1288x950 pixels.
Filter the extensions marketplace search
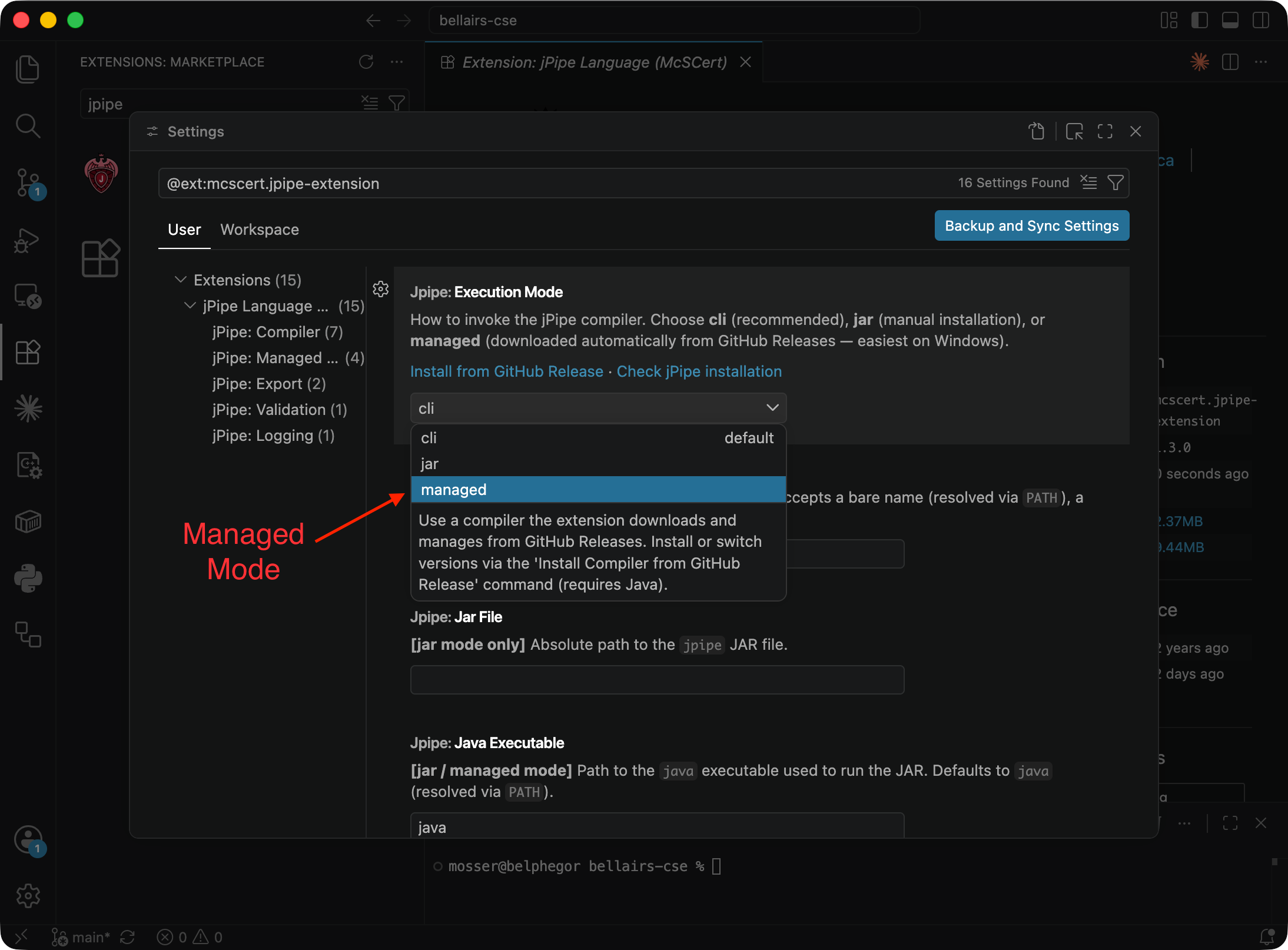pos(397,104)
